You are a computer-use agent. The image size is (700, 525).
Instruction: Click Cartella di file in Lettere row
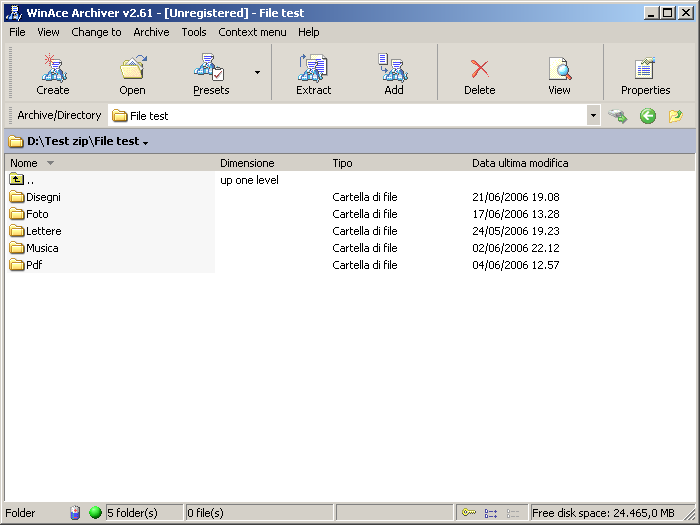365,231
